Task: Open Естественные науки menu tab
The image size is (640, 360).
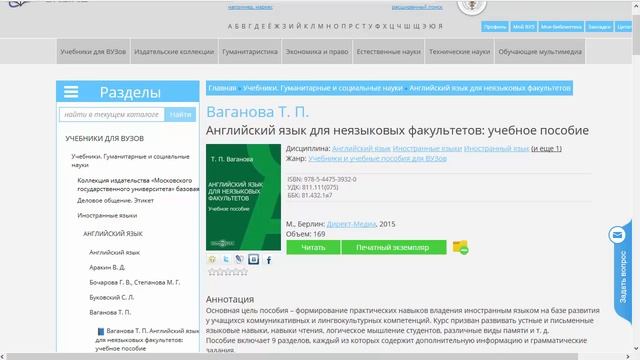Action: point(389,51)
